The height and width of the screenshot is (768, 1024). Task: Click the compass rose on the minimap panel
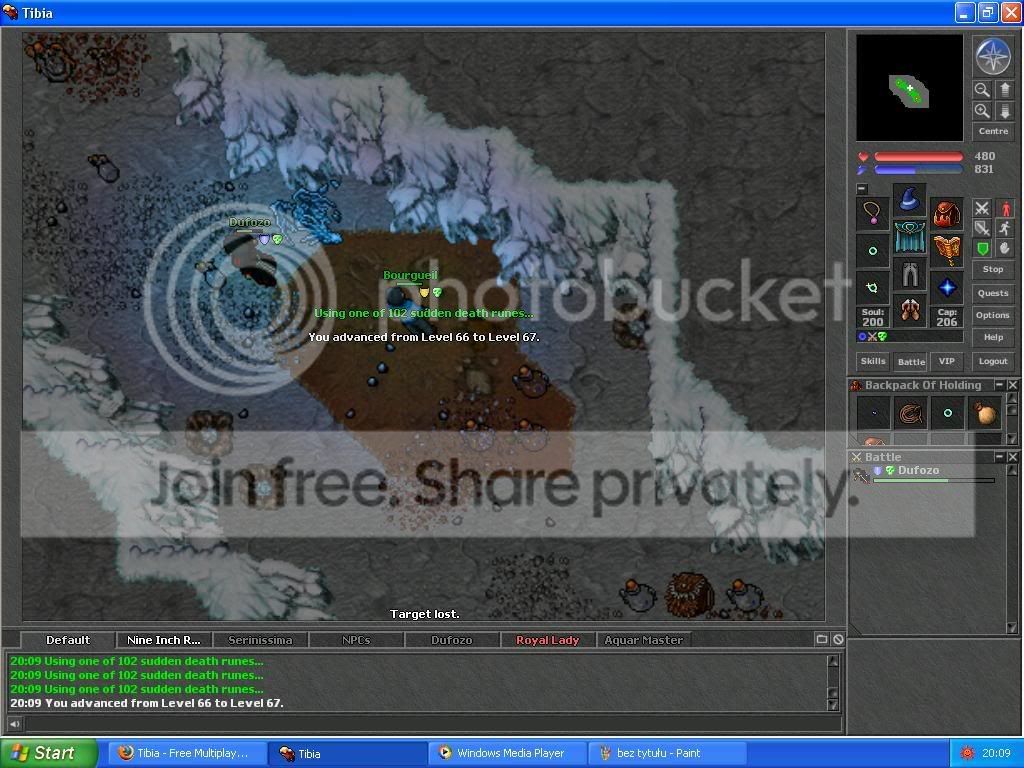(x=993, y=56)
